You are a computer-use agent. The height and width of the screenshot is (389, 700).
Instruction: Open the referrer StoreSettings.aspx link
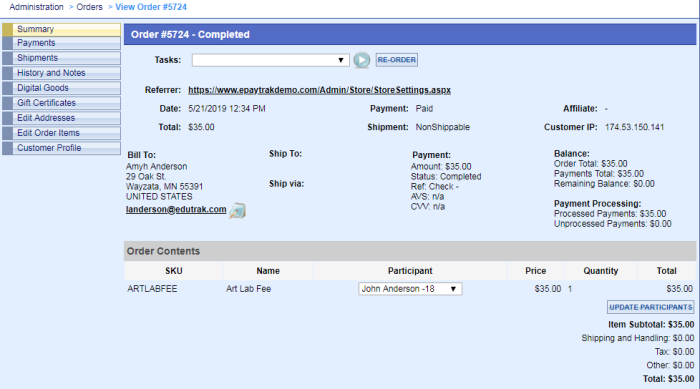319,90
